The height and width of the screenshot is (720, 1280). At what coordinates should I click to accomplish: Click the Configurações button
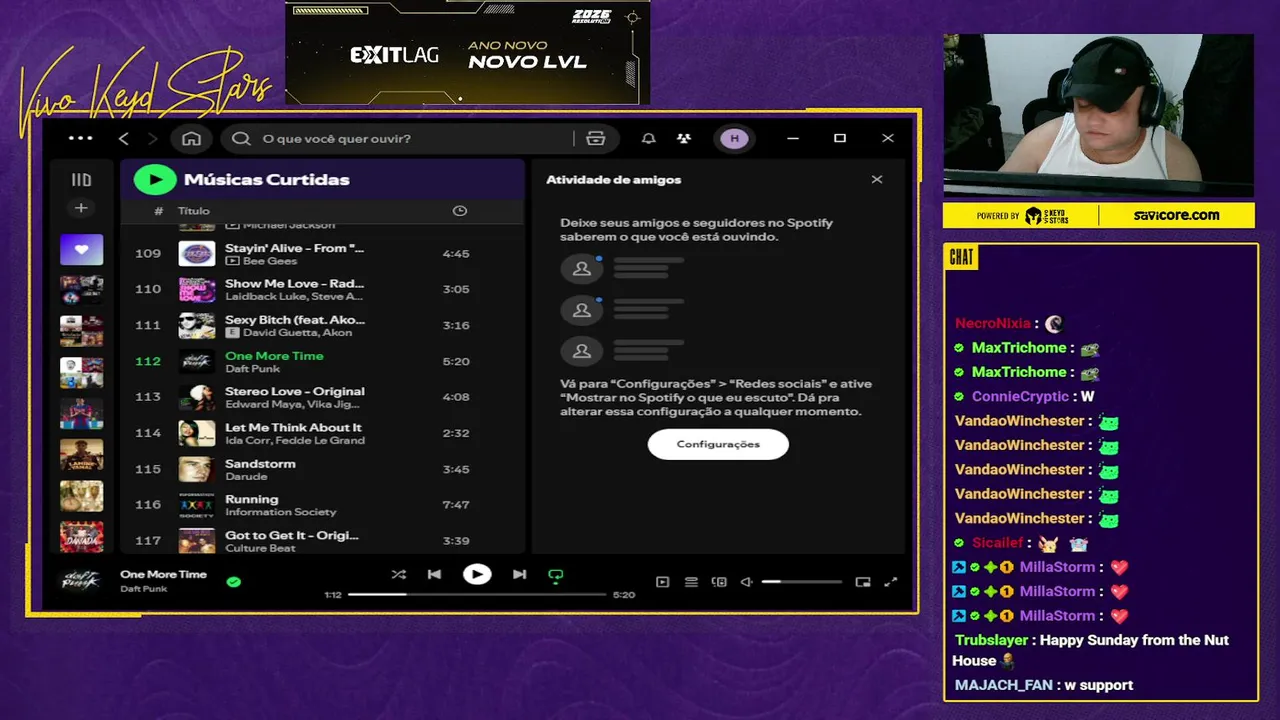(x=718, y=444)
